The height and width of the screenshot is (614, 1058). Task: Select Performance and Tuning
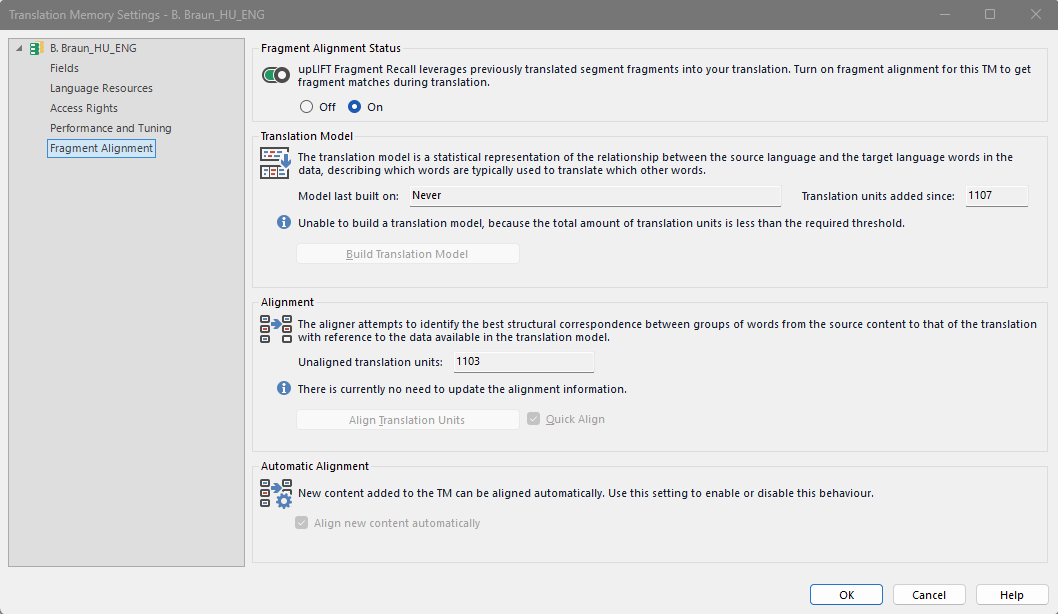pyautogui.click(x=110, y=127)
